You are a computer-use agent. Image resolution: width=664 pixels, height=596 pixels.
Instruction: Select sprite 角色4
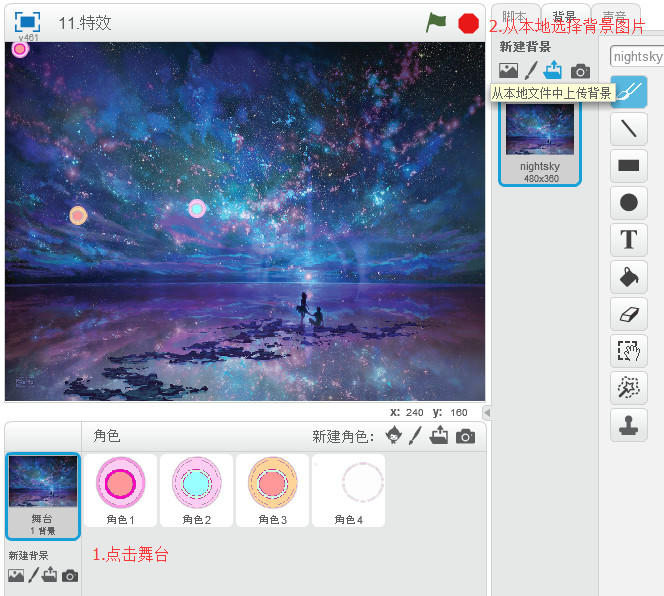coord(348,490)
